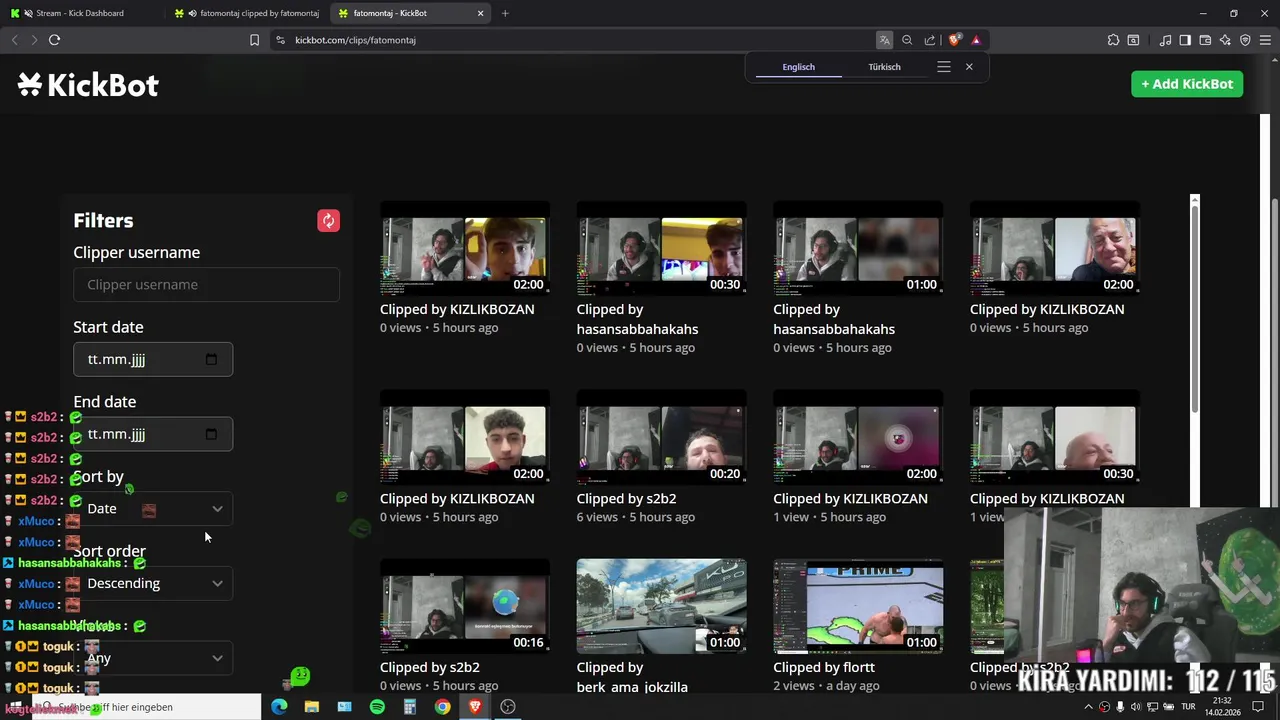The height and width of the screenshot is (720, 1280).
Task: Open Spotify from the taskbar
Action: pyautogui.click(x=377, y=707)
